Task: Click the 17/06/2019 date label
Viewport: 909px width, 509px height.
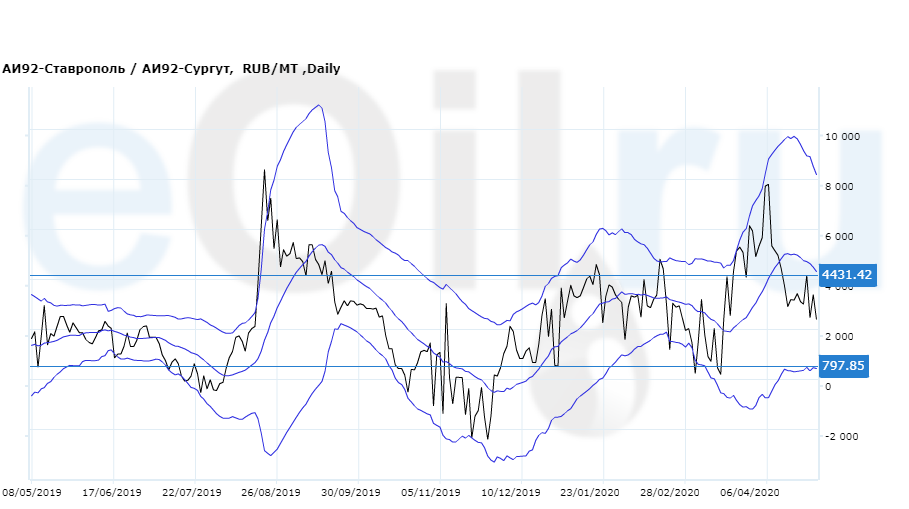Action: tap(112, 493)
